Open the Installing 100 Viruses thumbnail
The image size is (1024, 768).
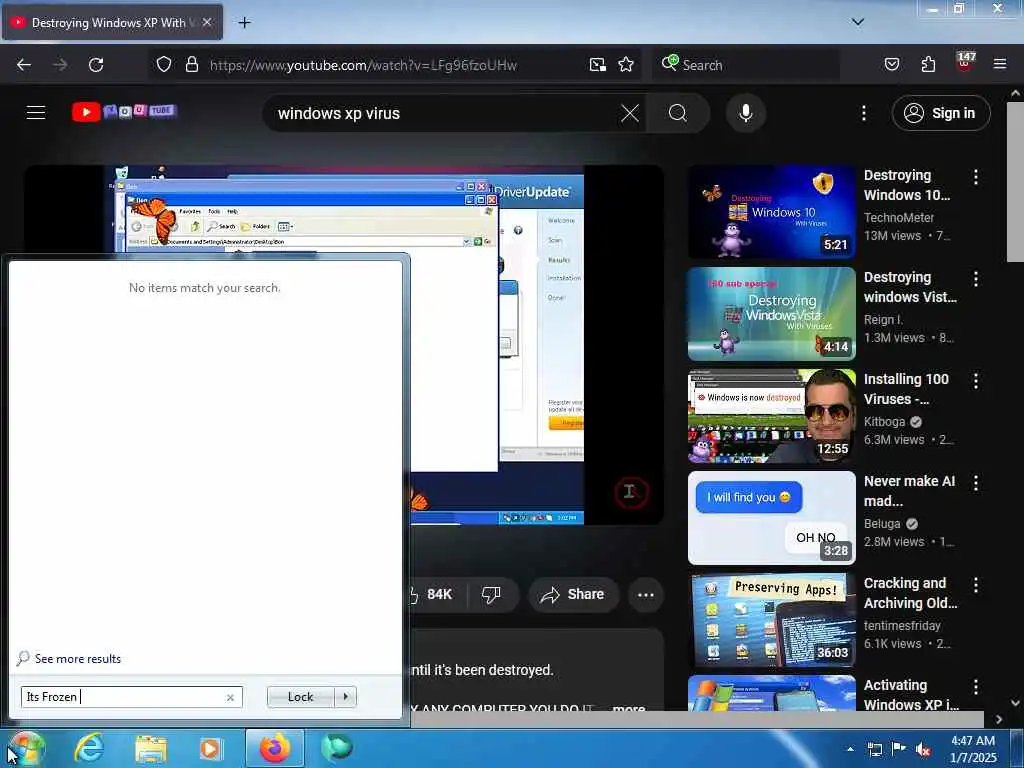click(x=771, y=415)
